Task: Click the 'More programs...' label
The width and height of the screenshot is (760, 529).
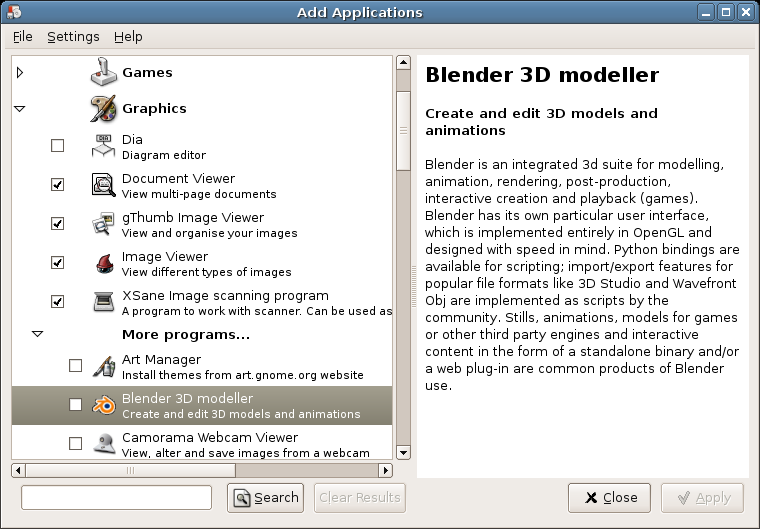Action: pos(186,335)
